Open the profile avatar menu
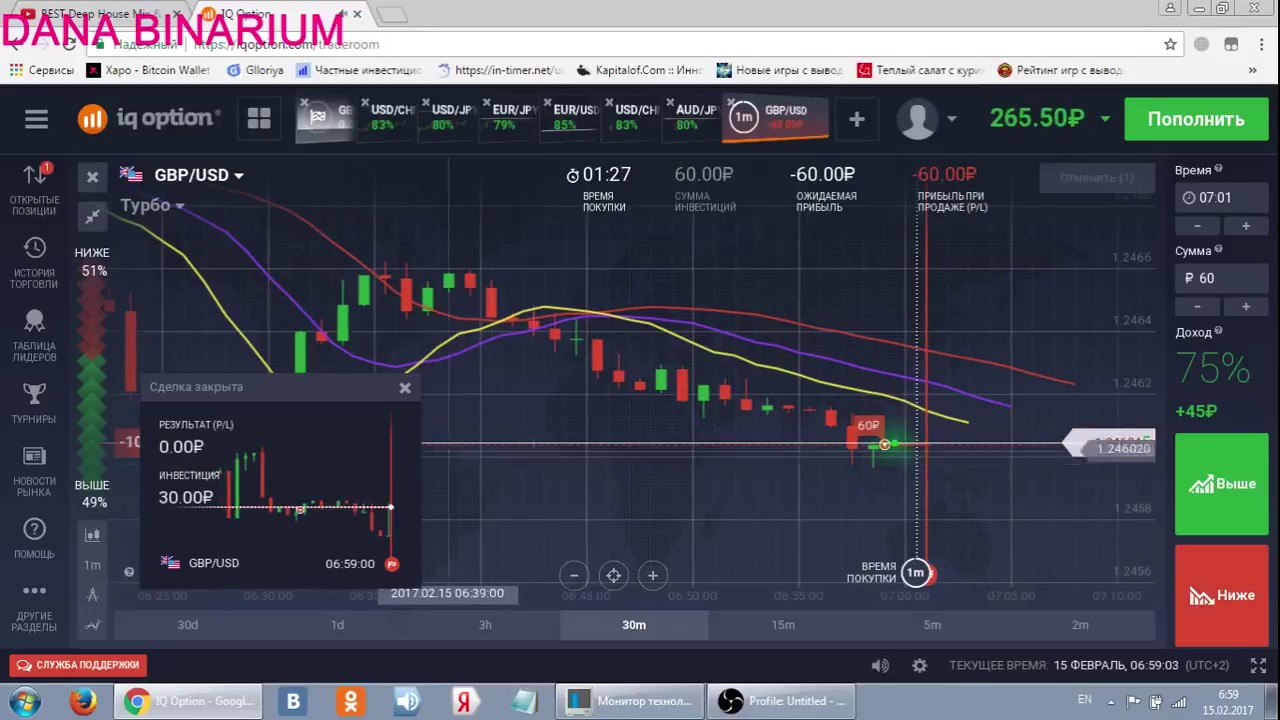1280x720 pixels. [x=926, y=119]
